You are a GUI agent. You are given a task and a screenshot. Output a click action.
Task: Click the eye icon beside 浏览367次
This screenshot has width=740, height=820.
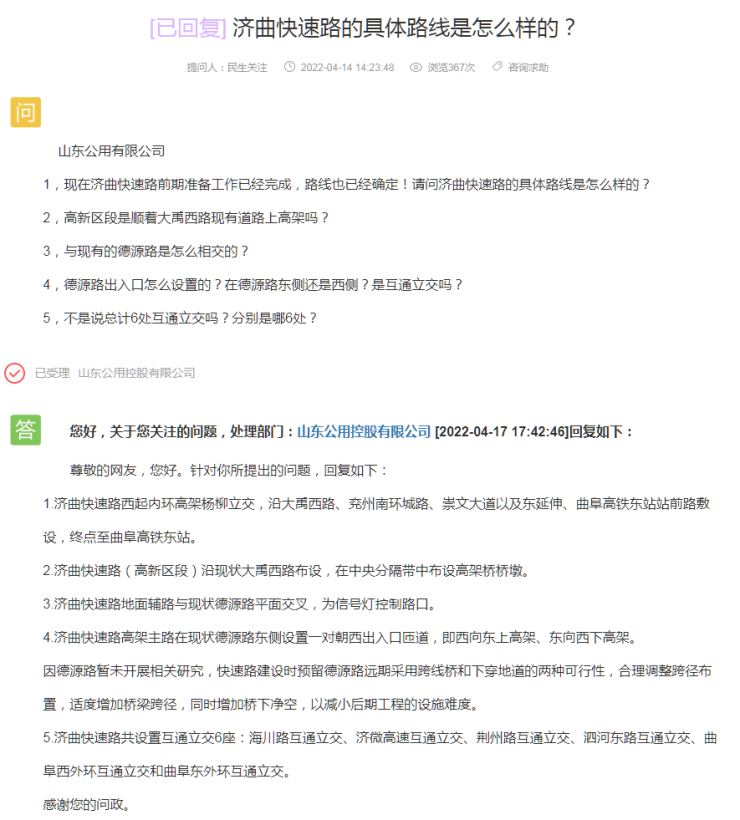[x=416, y=67]
